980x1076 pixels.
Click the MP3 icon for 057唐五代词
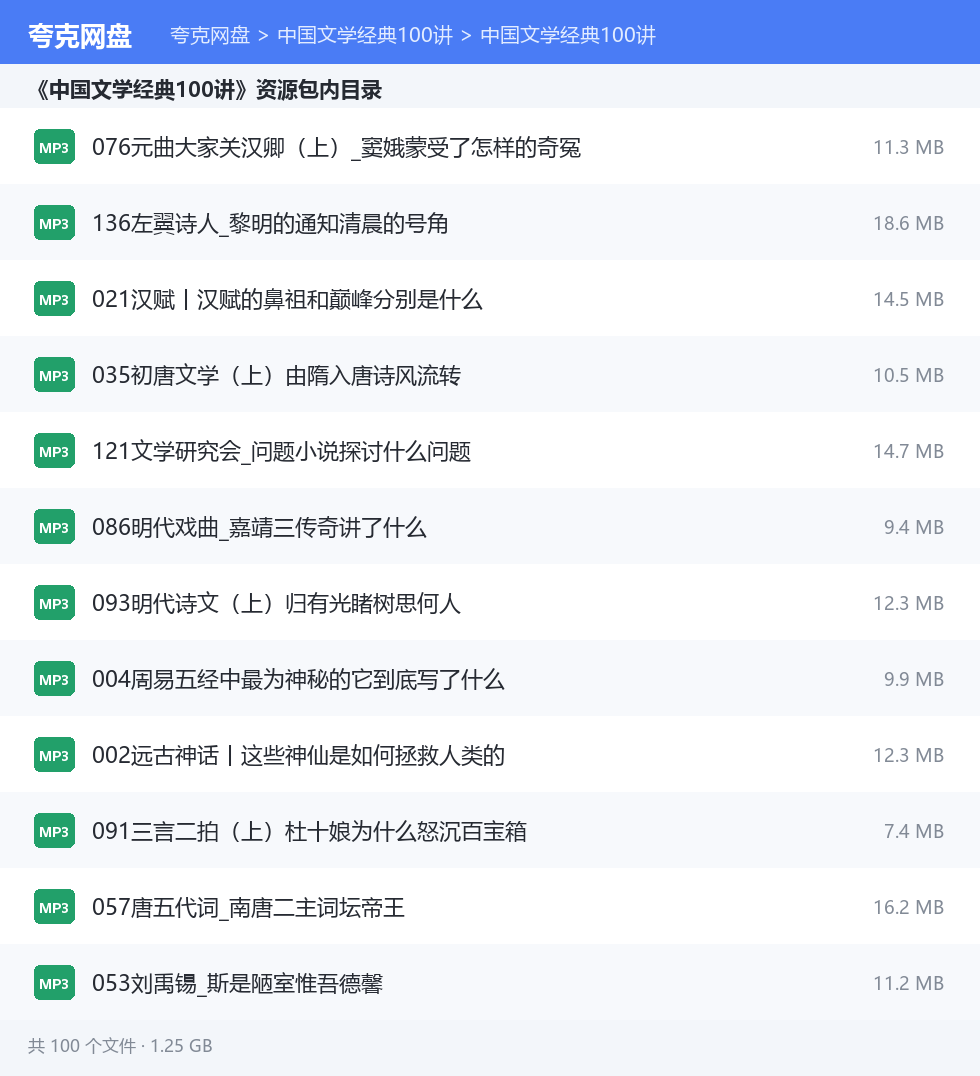(x=54, y=907)
